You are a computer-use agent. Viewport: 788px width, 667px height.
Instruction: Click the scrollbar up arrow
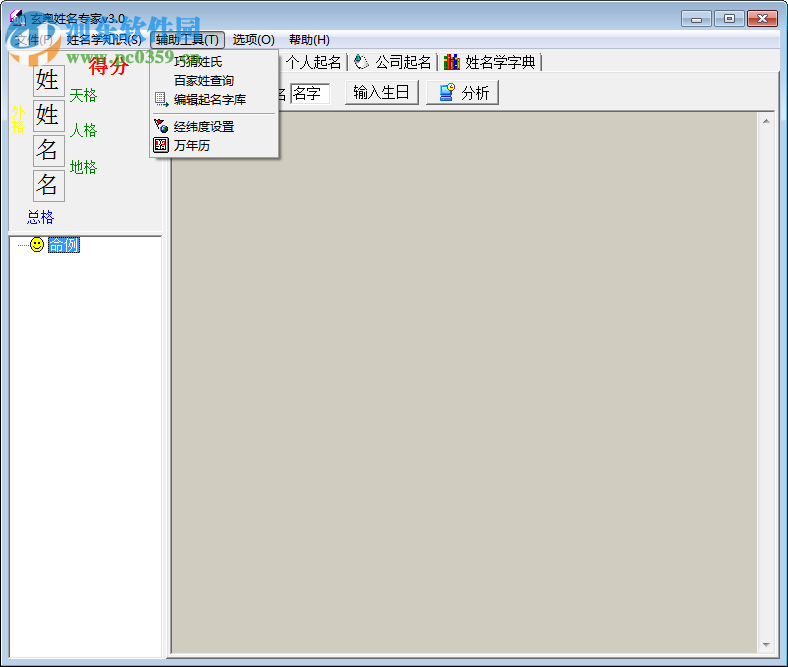click(x=766, y=121)
